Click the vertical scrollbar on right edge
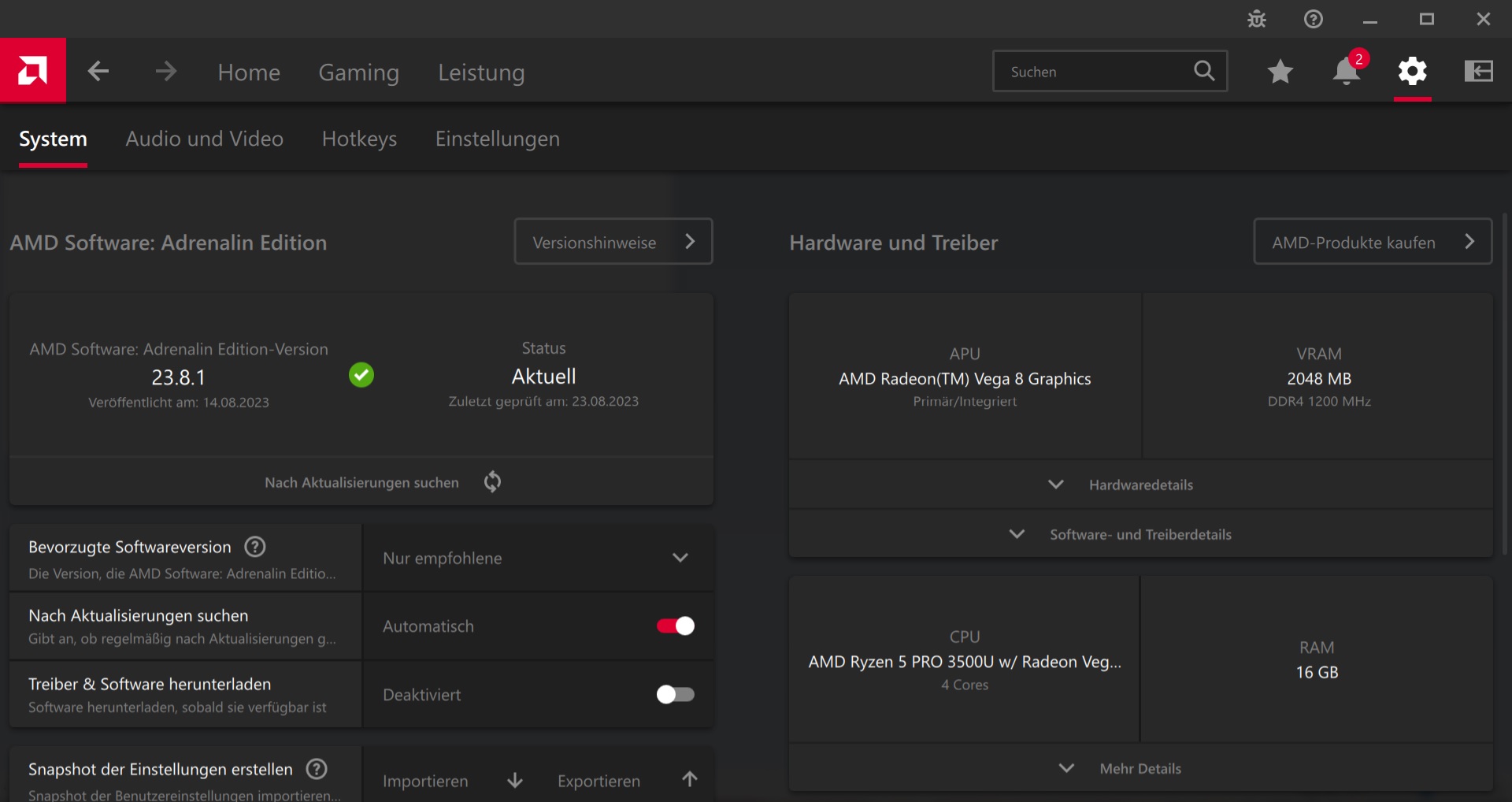The height and width of the screenshot is (802, 1512). coord(1506,384)
